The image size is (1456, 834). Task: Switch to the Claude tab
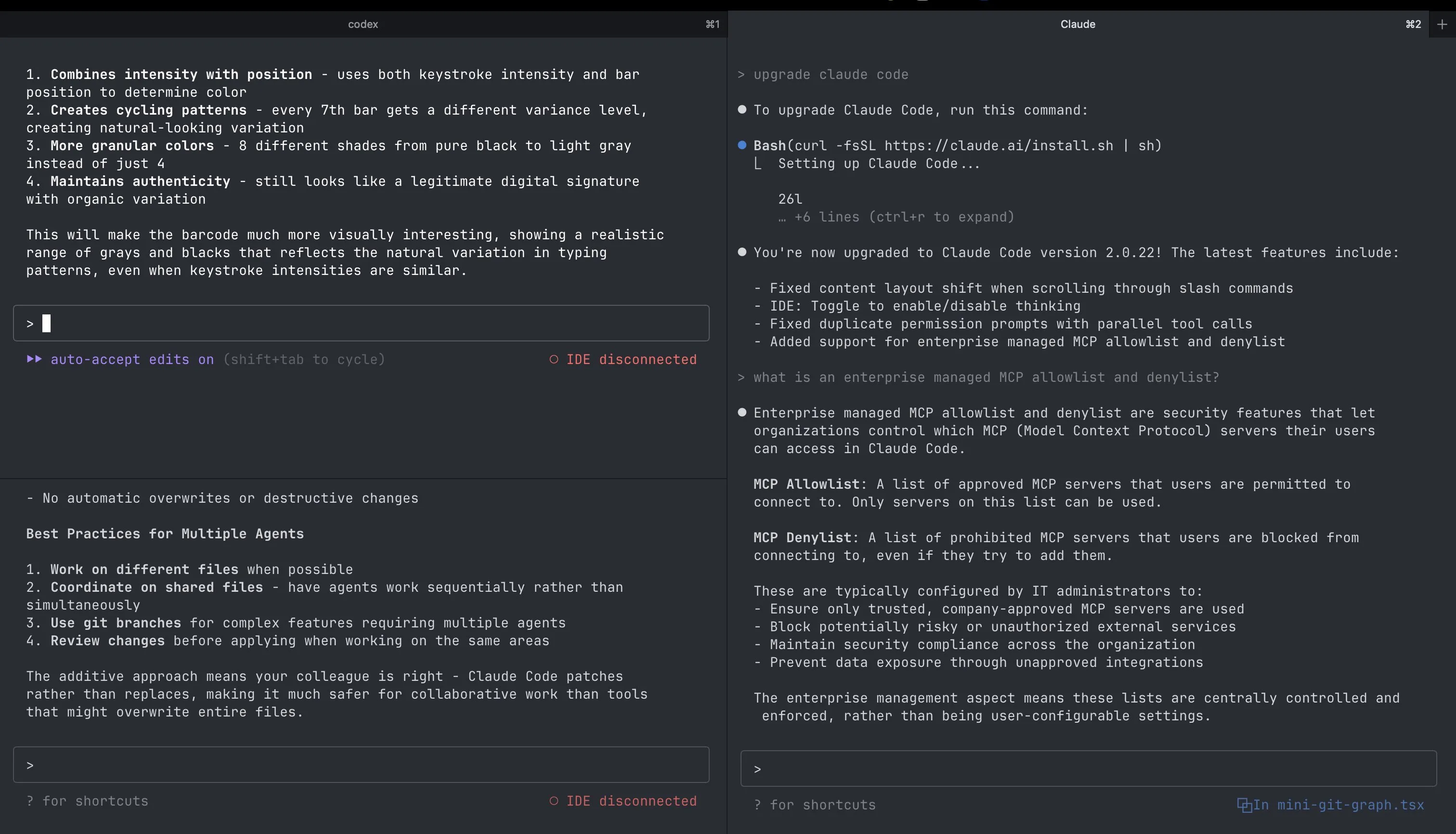pyautogui.click(x=1077, y=24)
